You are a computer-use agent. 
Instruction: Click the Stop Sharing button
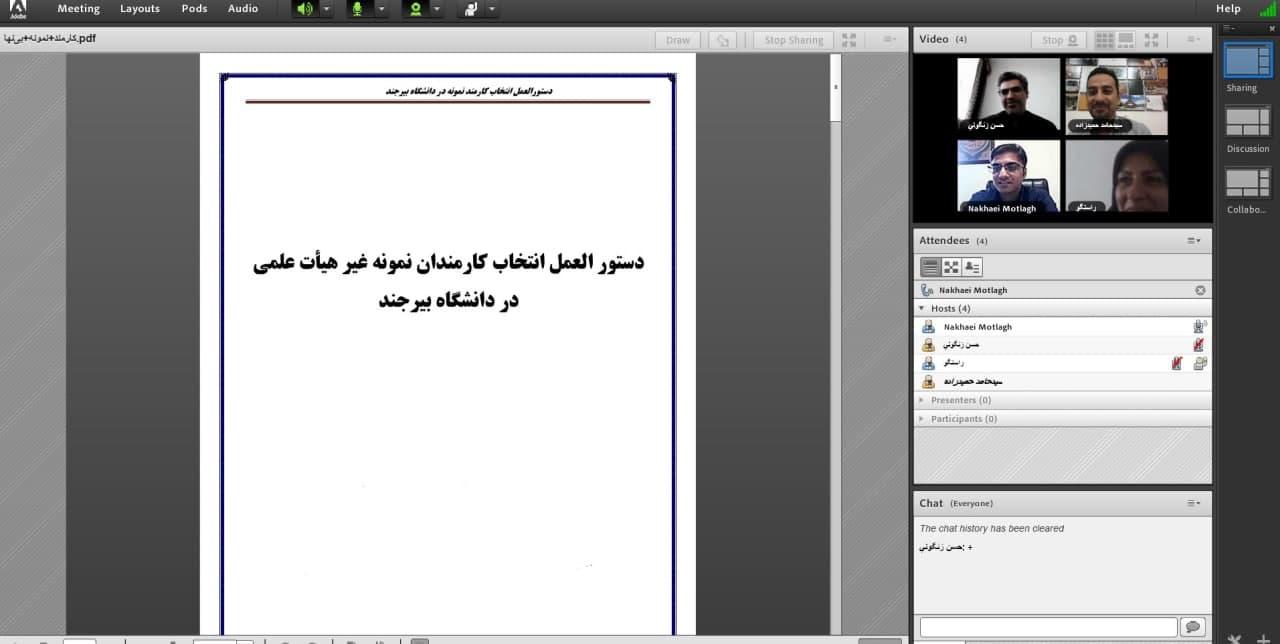[x=793, y=40]
